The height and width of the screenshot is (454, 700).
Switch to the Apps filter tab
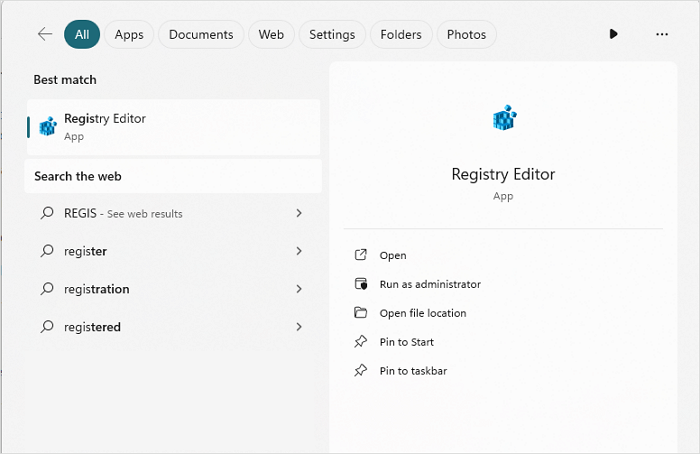pyautogui.click(x=129, y=34)
